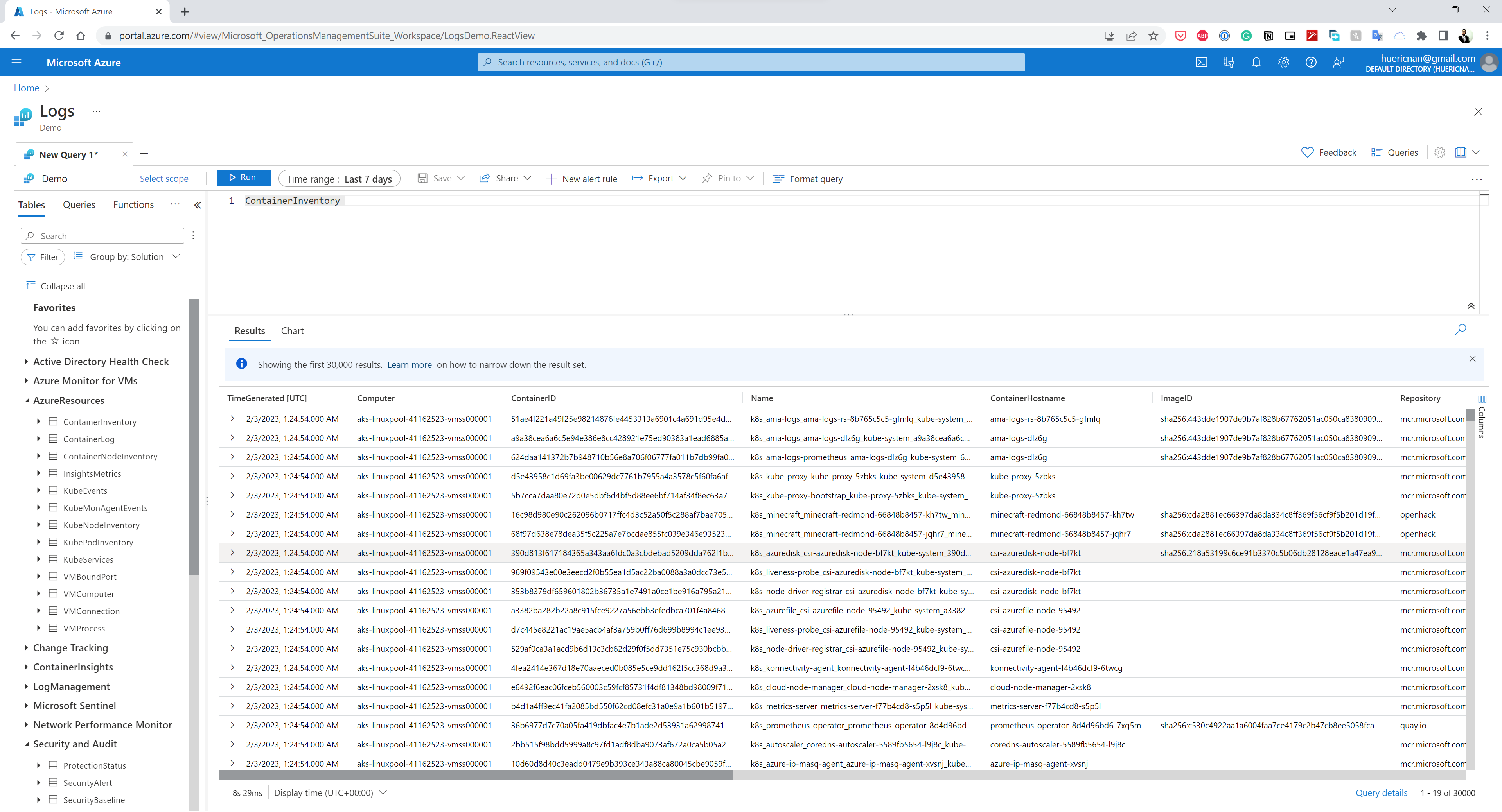Open the Logs title ellipsis menu
1502x812 pixels.
[96, 111]
